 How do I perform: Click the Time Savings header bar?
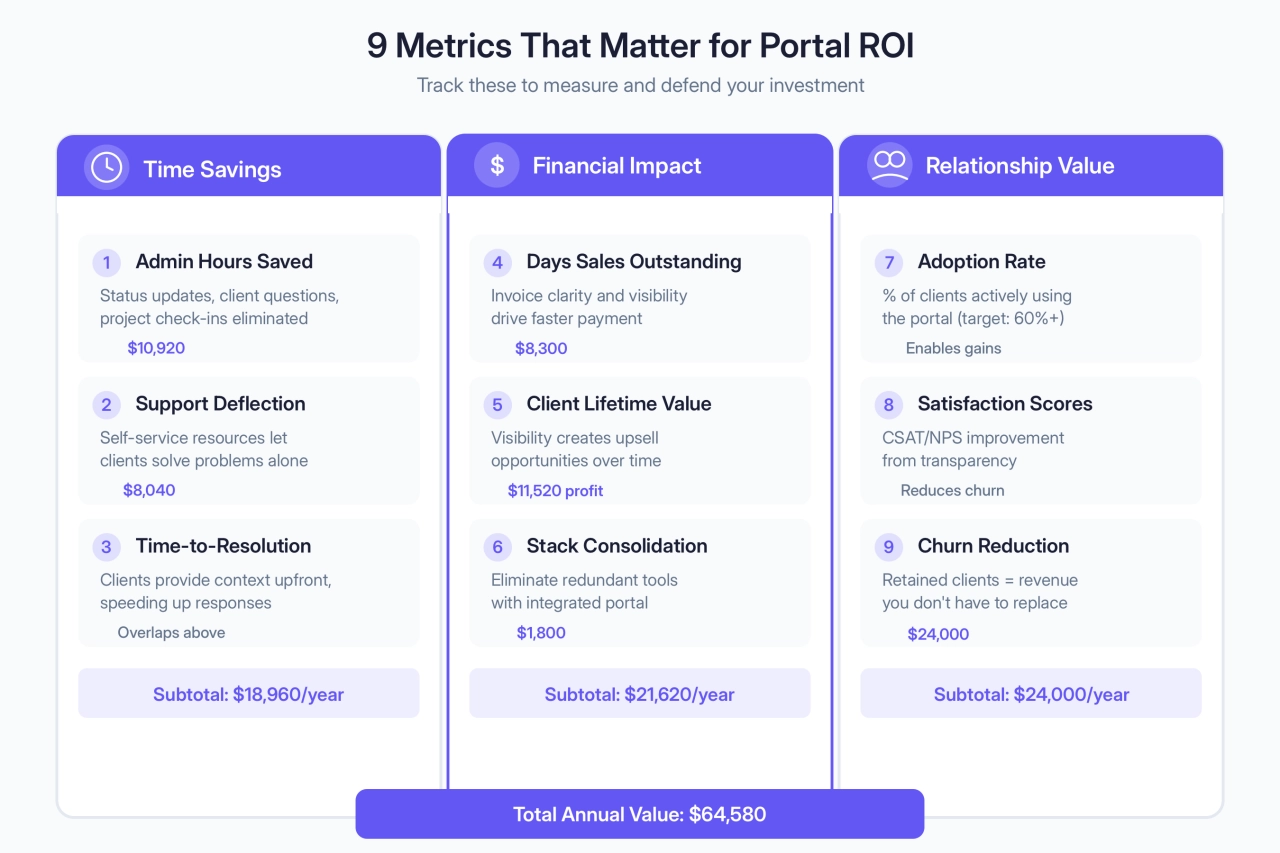click(249, 166)
